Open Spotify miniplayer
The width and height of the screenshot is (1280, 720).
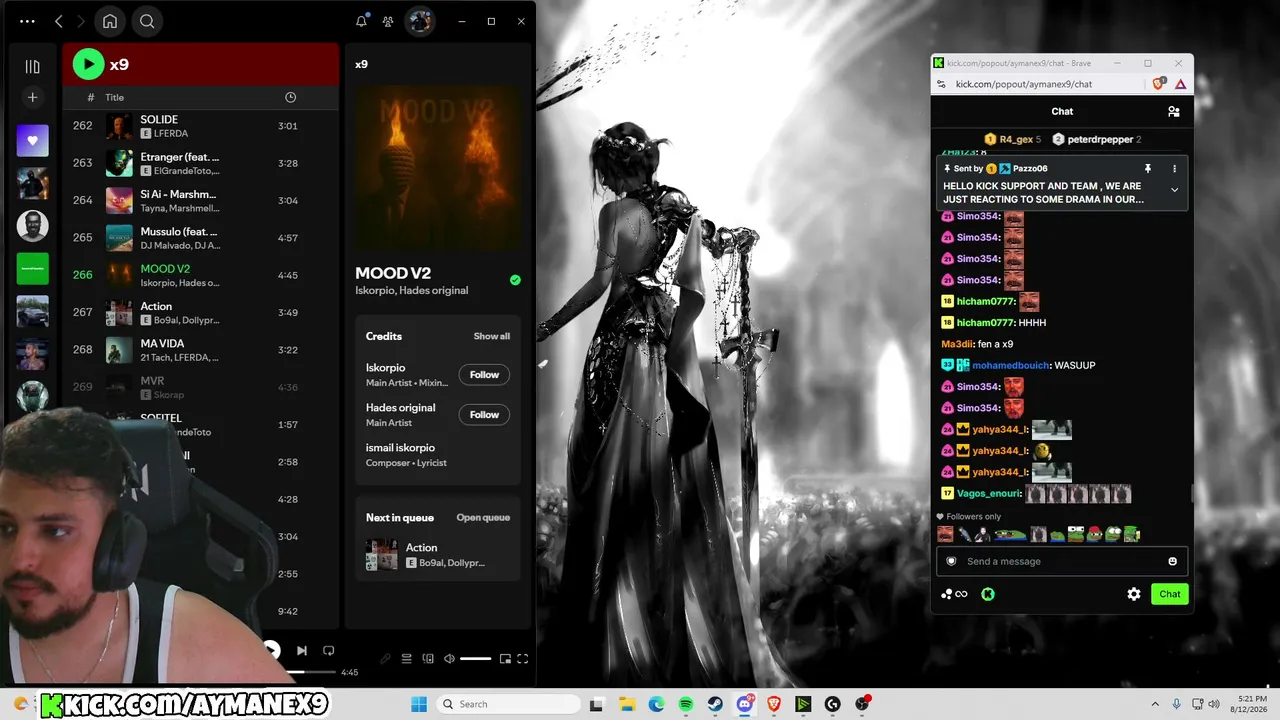click(505, 658)
